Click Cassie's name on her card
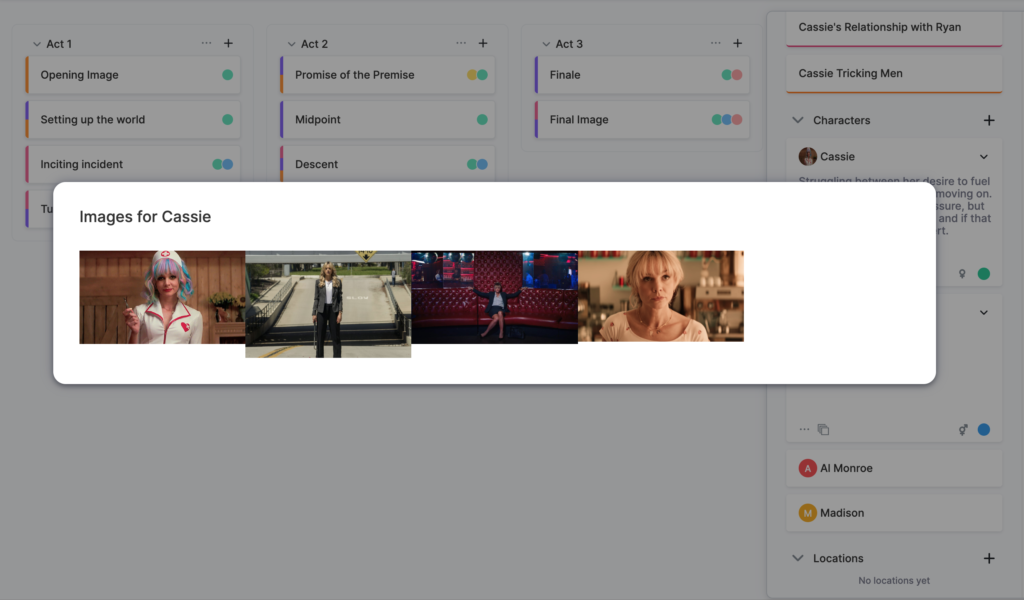 [x=837, y=157]
